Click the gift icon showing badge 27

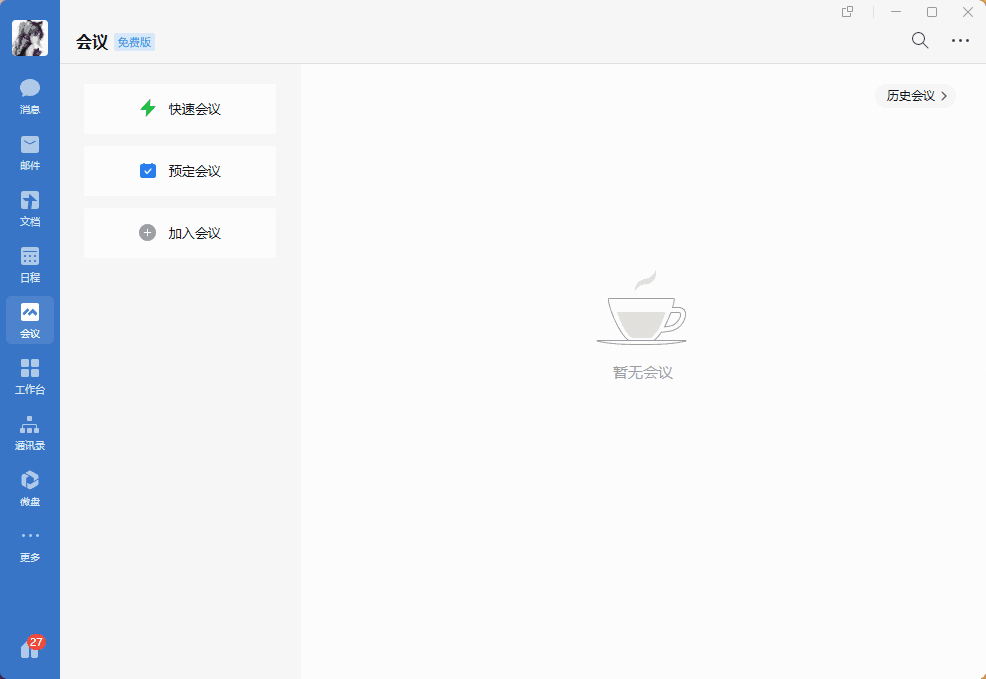click(x=29, y=648)
